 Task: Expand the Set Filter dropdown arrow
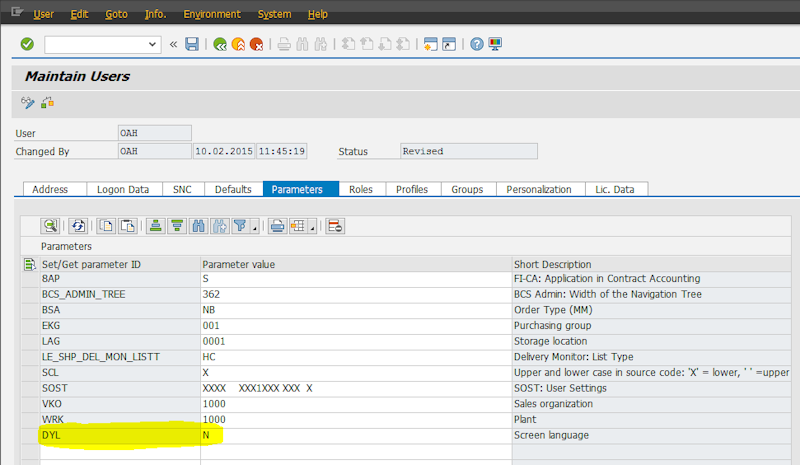[x=256, y=228]
